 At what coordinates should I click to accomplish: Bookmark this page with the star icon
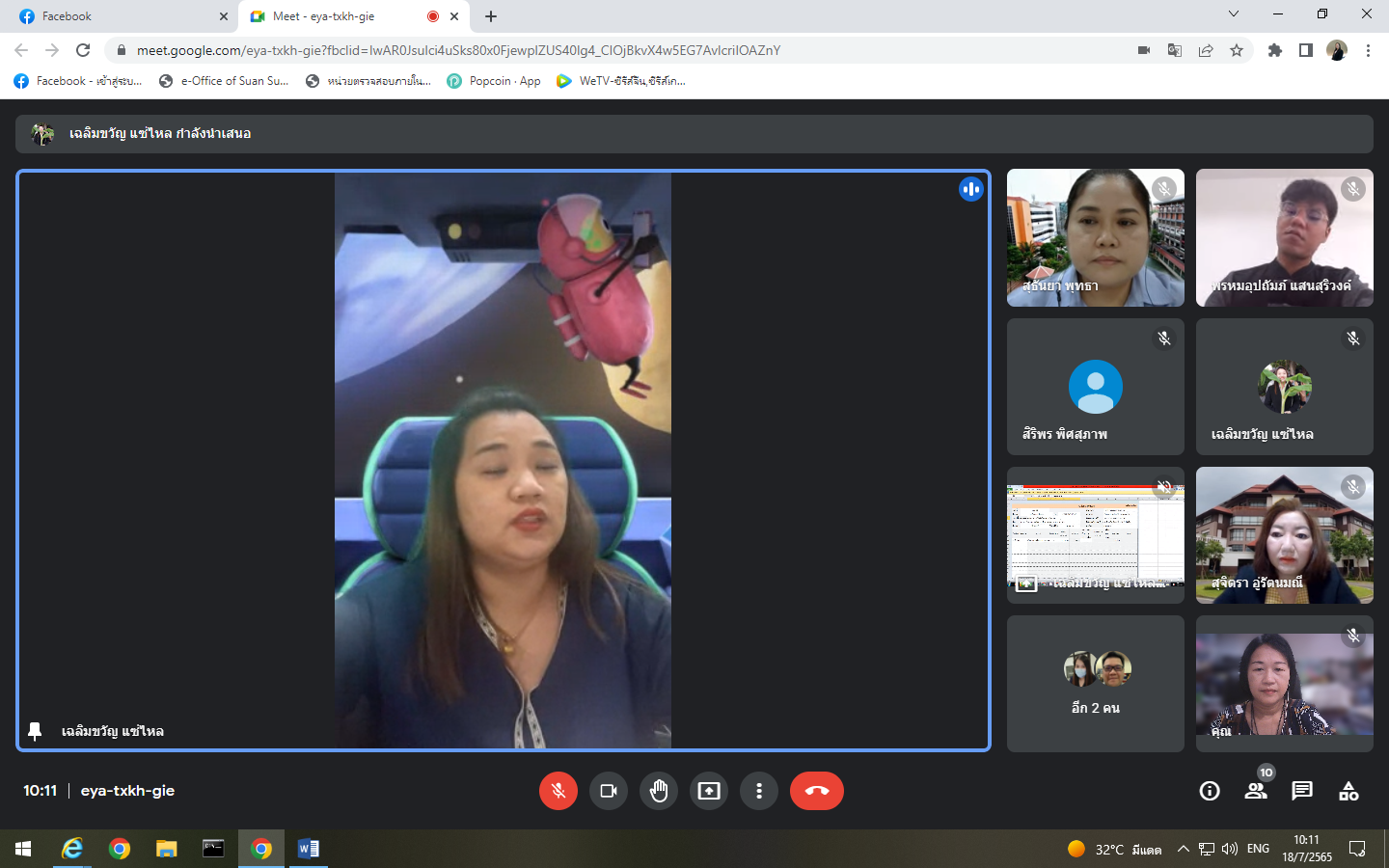(x=1237, y=50)
